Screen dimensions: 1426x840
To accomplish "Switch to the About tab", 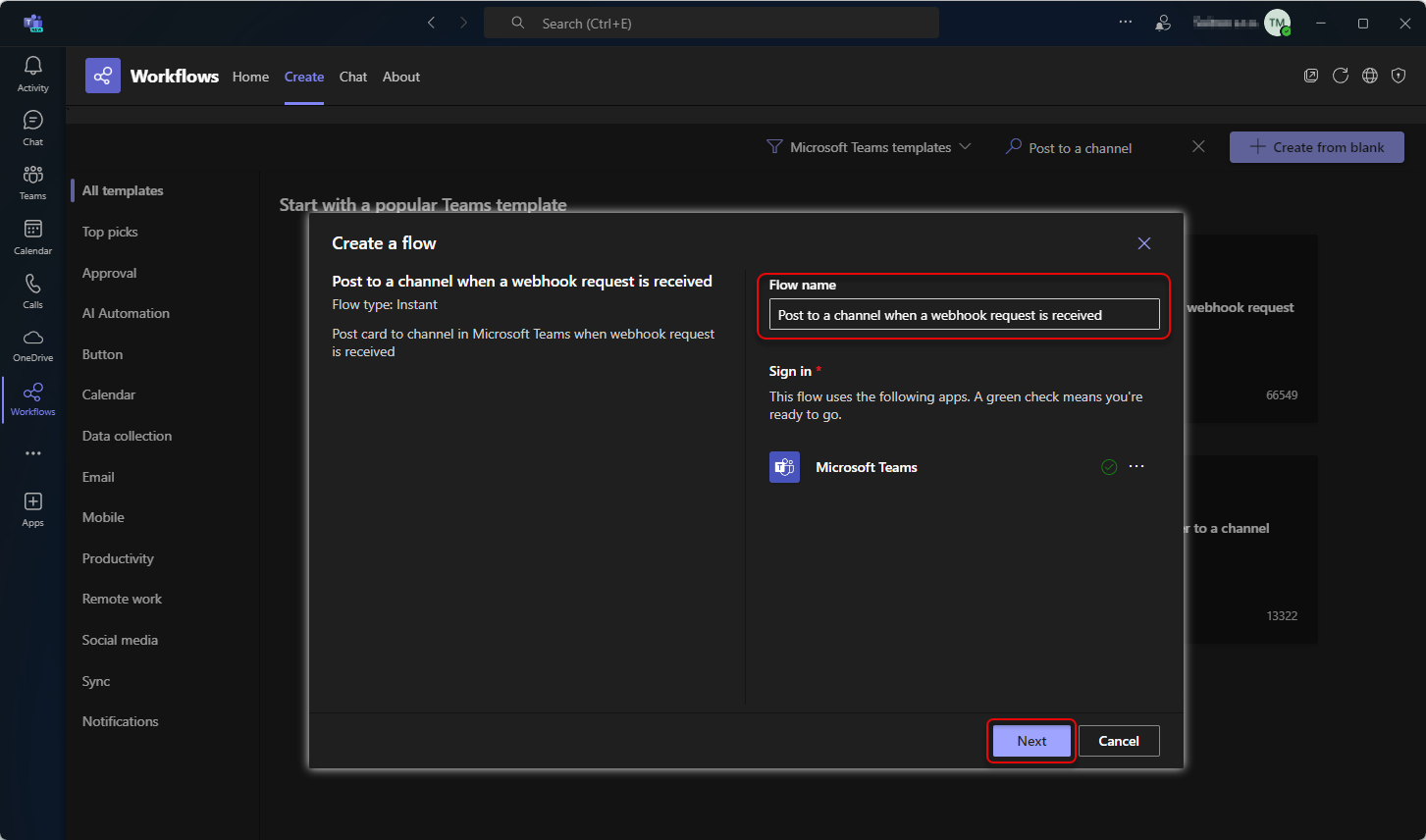I will (400, 77).
